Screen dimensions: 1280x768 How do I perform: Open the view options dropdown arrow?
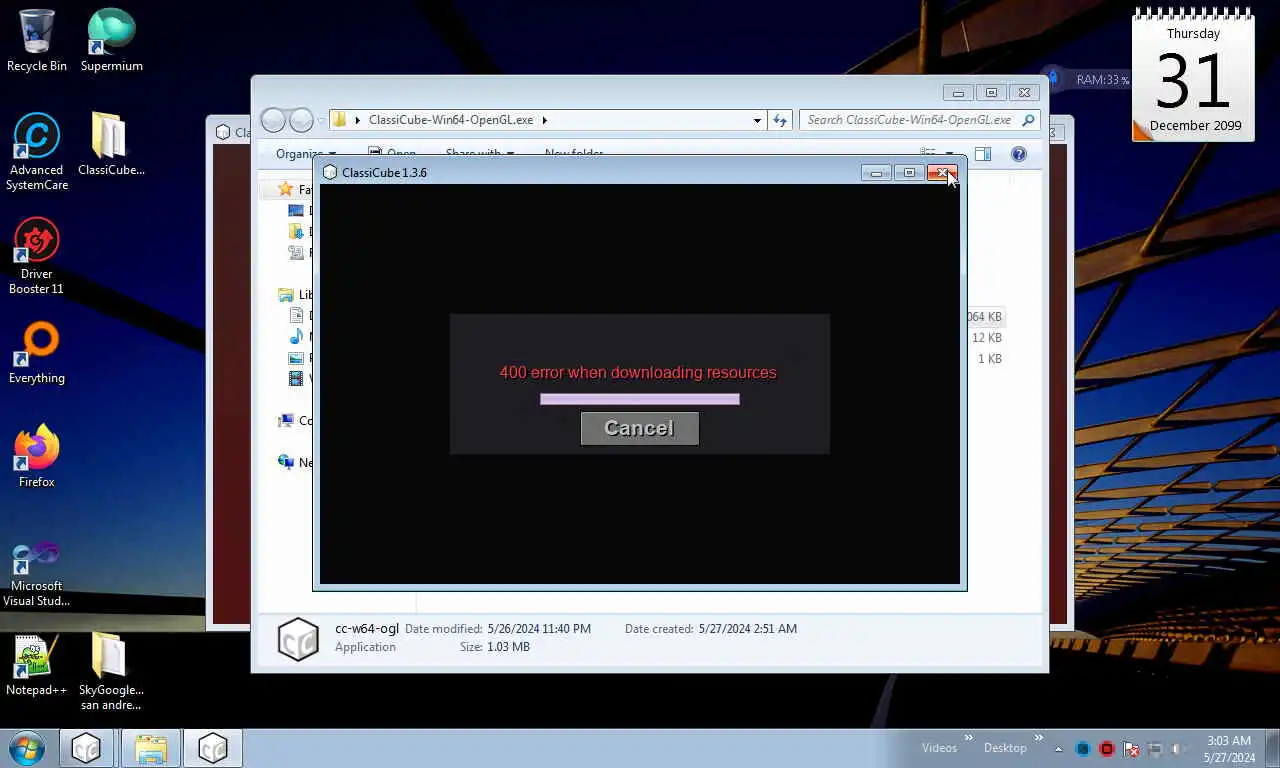pos(950,154)
